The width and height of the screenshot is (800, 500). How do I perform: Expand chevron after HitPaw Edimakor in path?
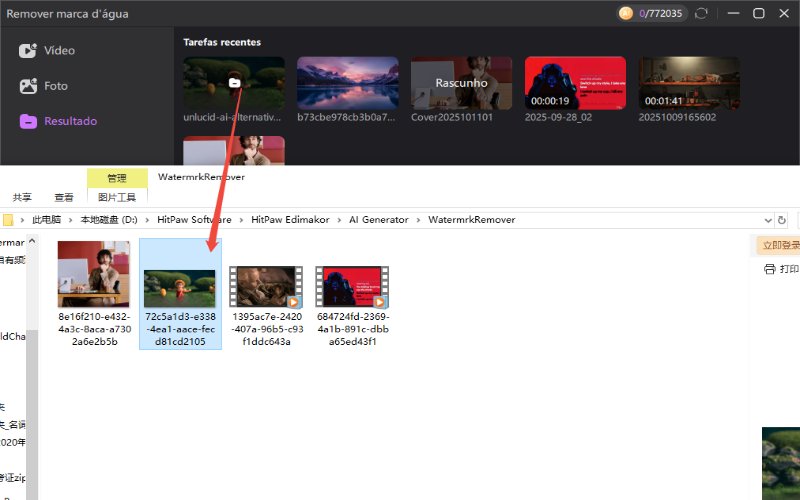[340, 219]
